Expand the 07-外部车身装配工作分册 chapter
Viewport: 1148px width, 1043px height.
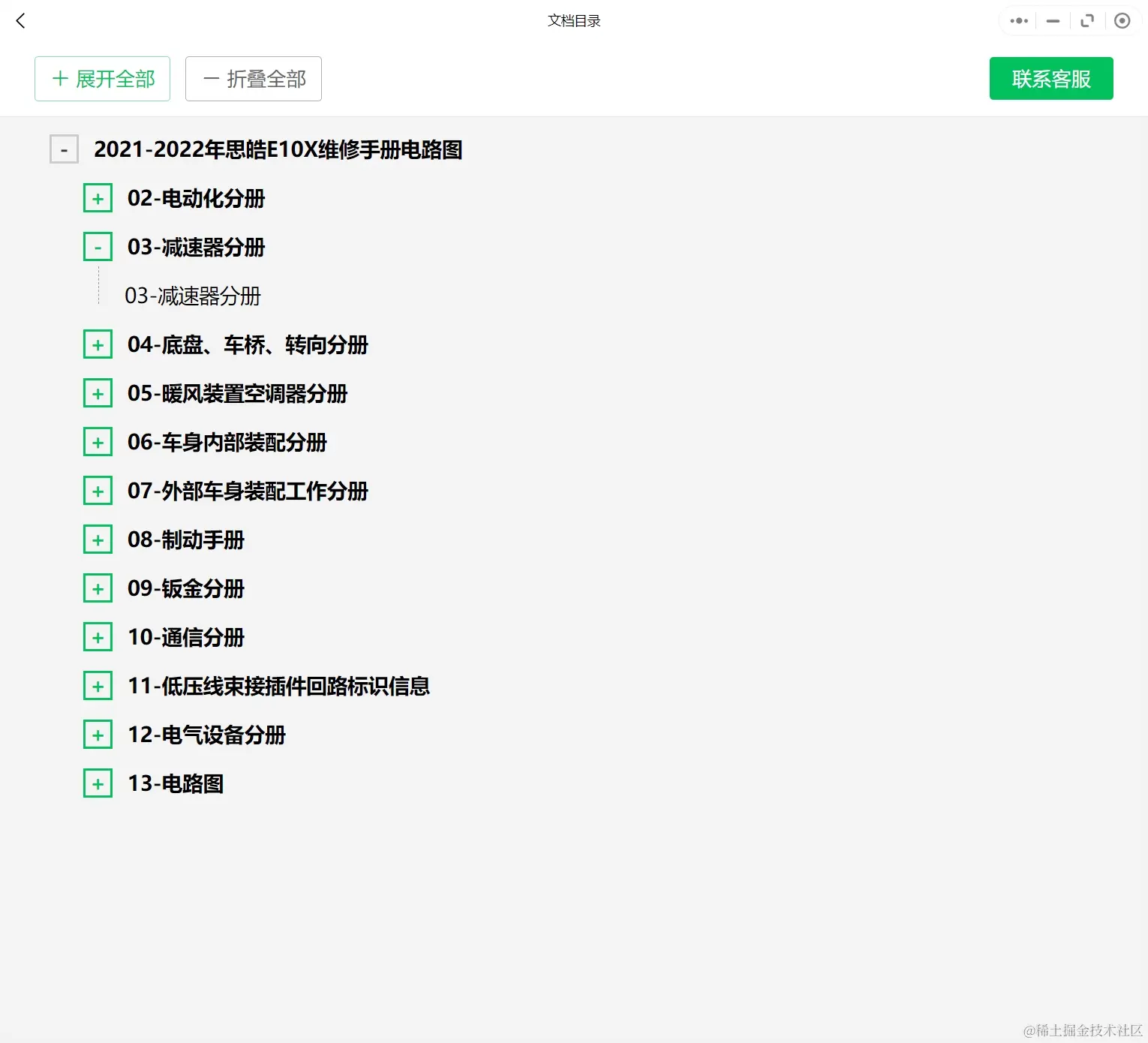pyautogui.click(x=98, y=490)
